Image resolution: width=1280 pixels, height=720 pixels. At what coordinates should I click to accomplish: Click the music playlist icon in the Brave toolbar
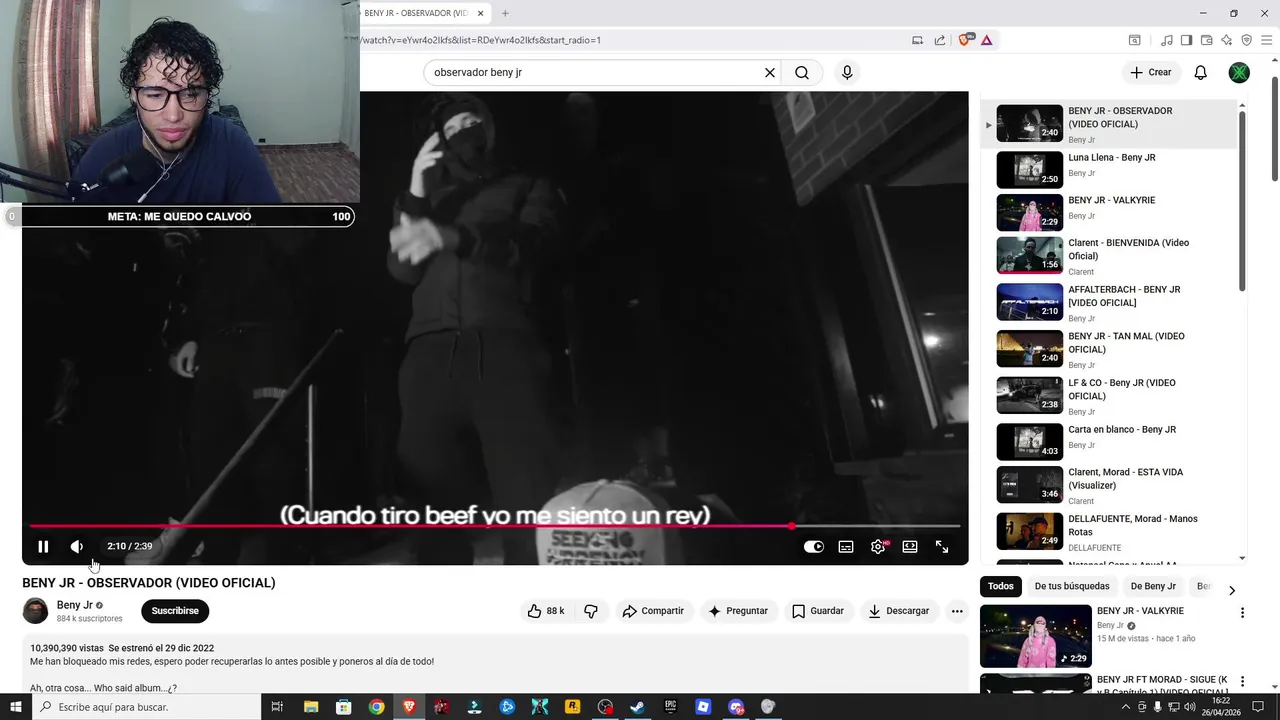click(x=1166, y=40)
